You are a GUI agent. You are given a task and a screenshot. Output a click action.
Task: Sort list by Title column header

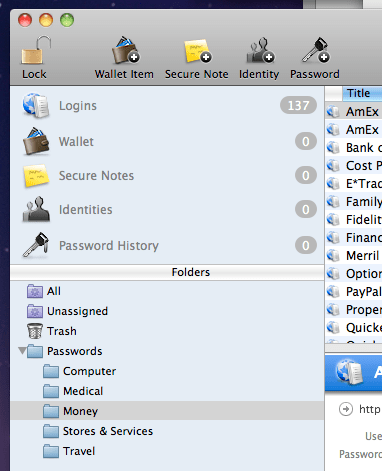tap(362, 93)
